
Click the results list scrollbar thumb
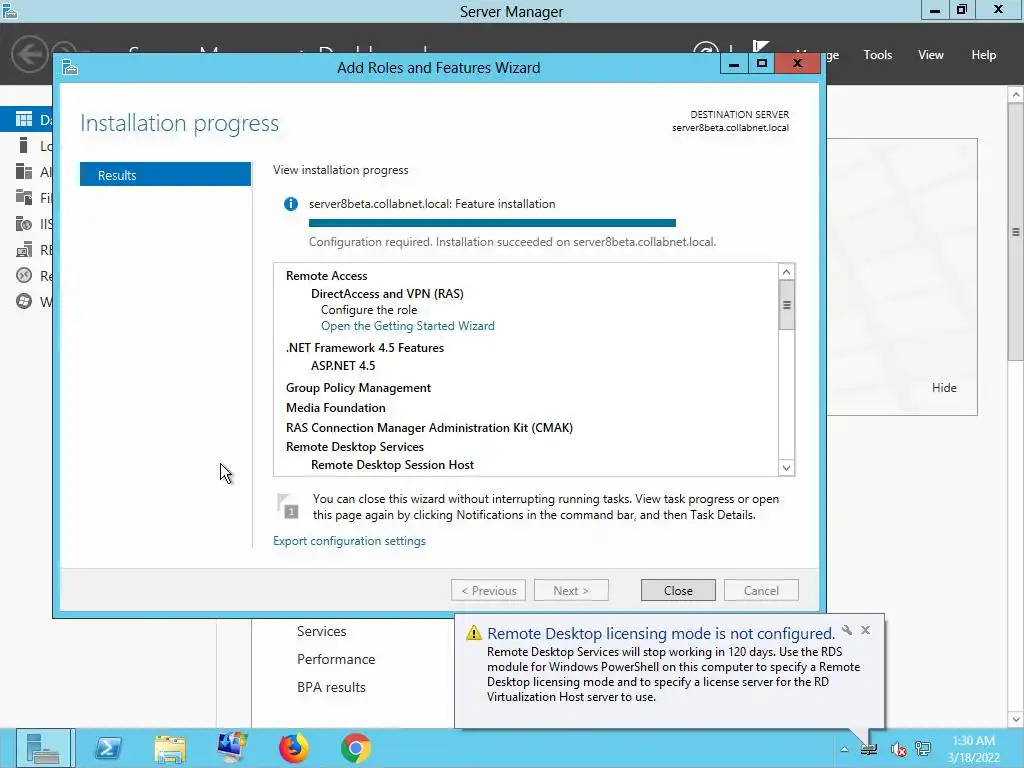tap(786, 305)
